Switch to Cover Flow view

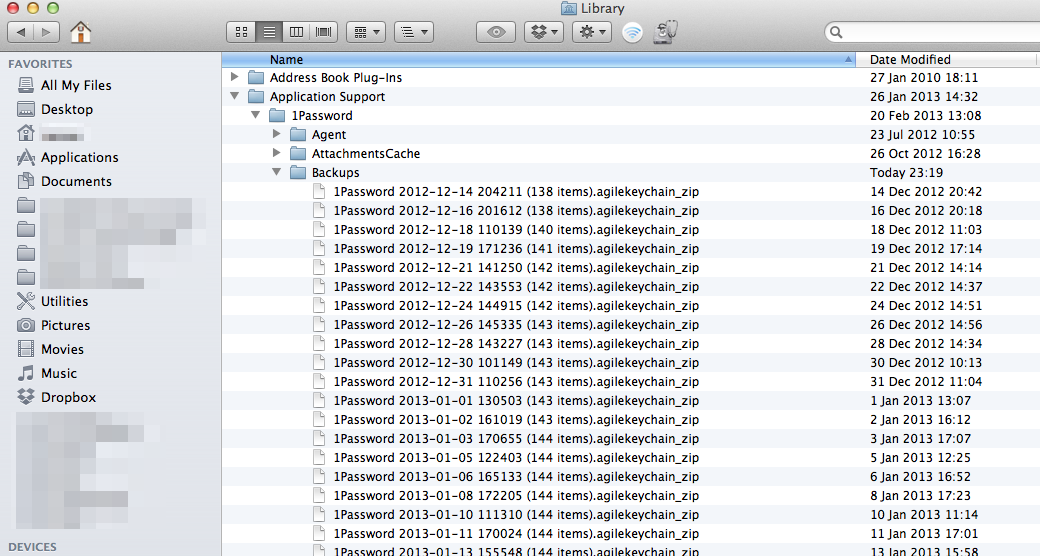click(324, 32)
